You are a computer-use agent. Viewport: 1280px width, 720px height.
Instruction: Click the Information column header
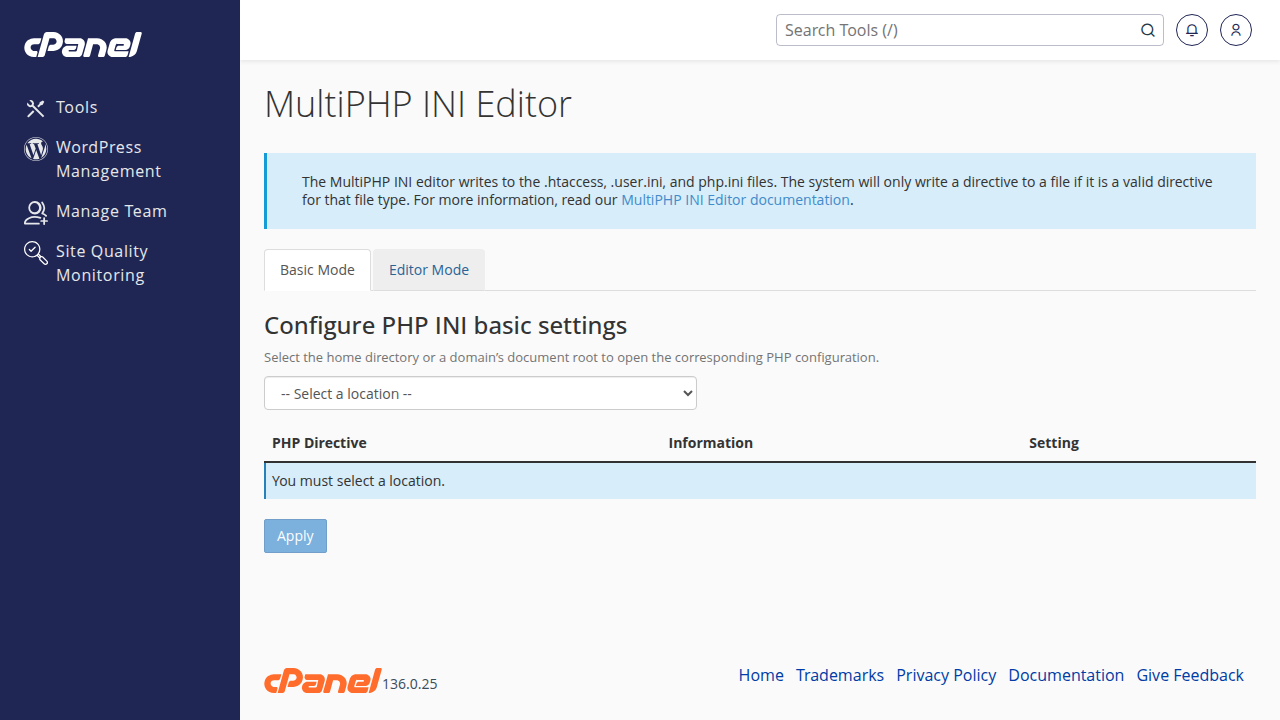coord(710,443)
